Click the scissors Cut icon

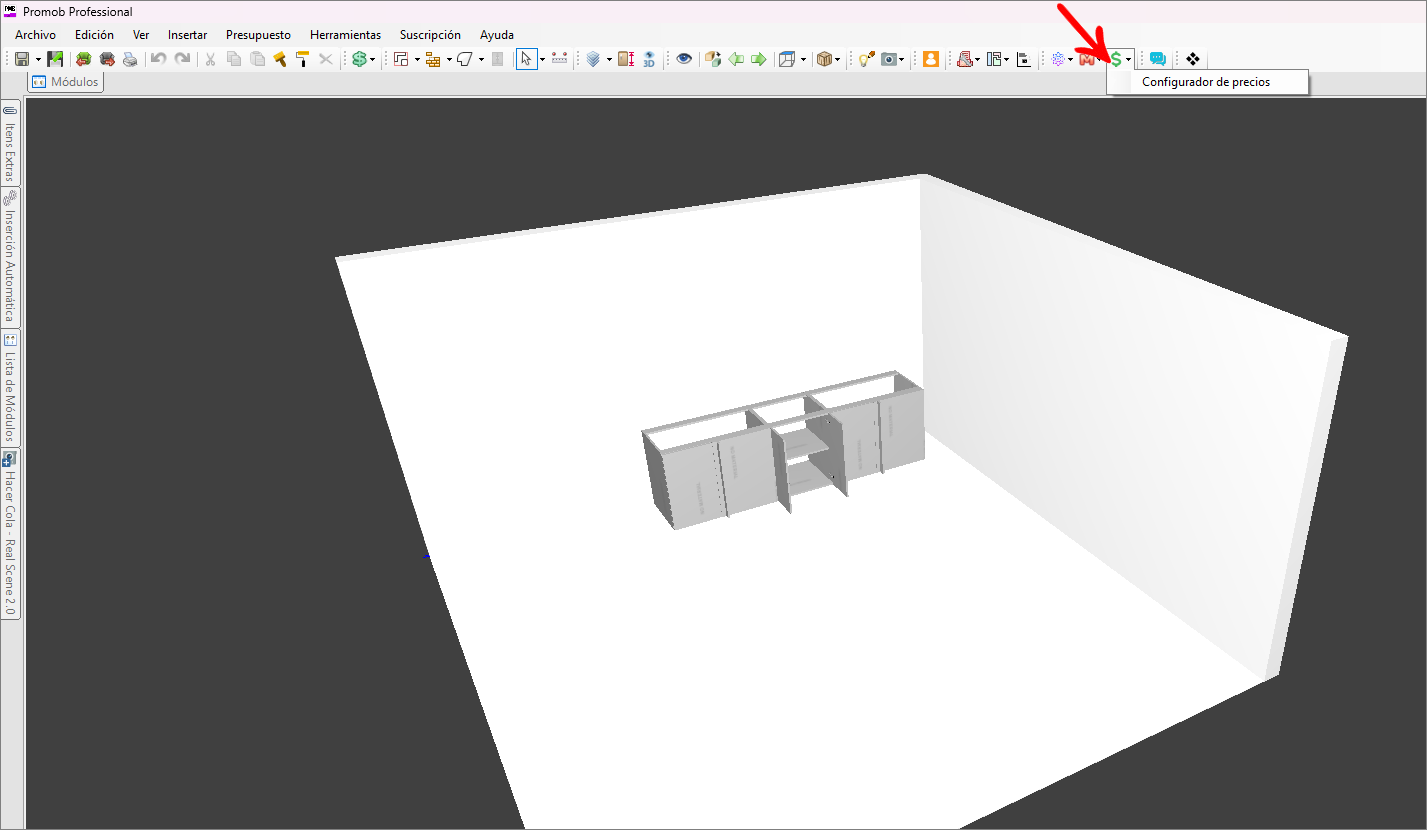210,60
